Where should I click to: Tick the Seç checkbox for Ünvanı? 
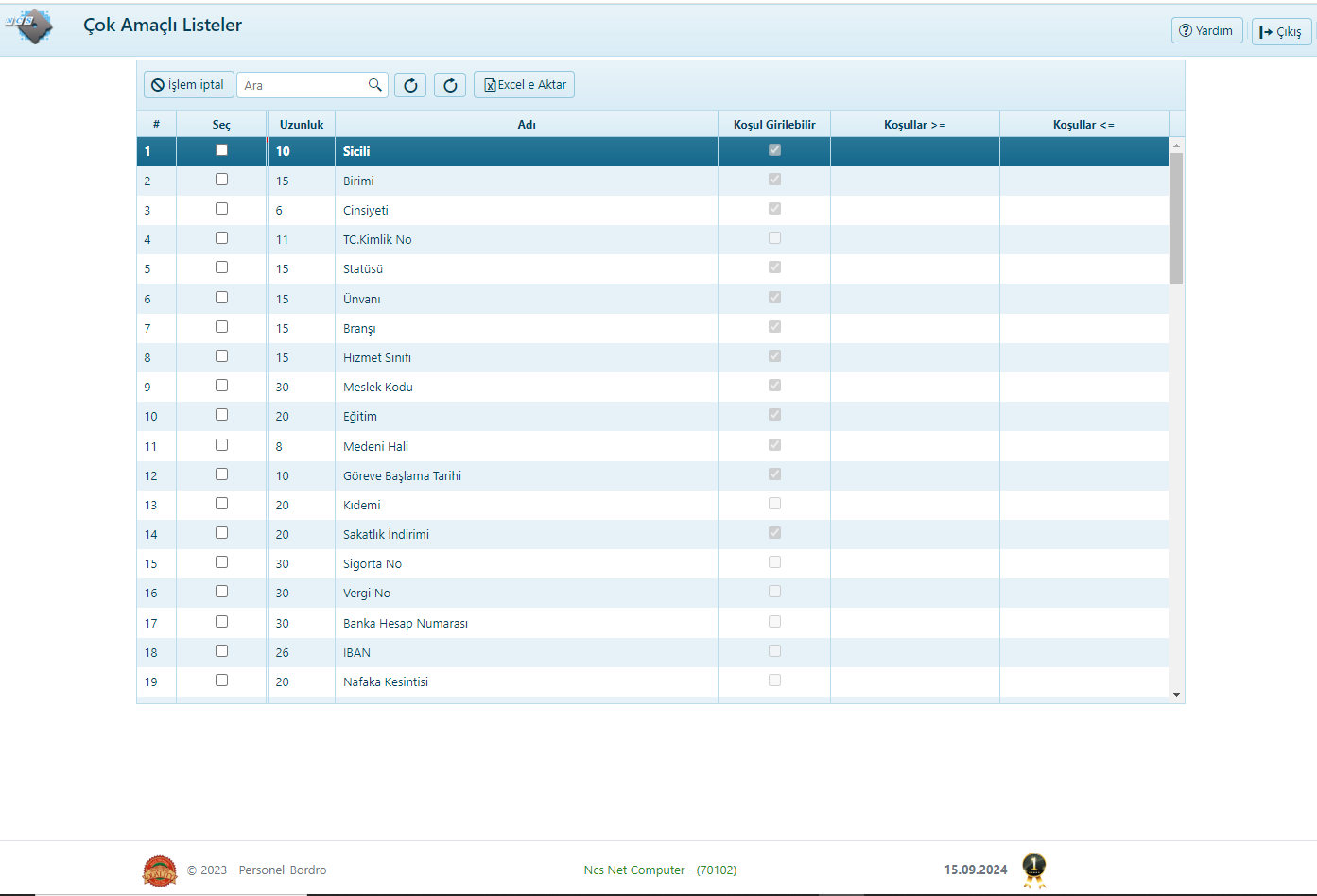[221, 298]
